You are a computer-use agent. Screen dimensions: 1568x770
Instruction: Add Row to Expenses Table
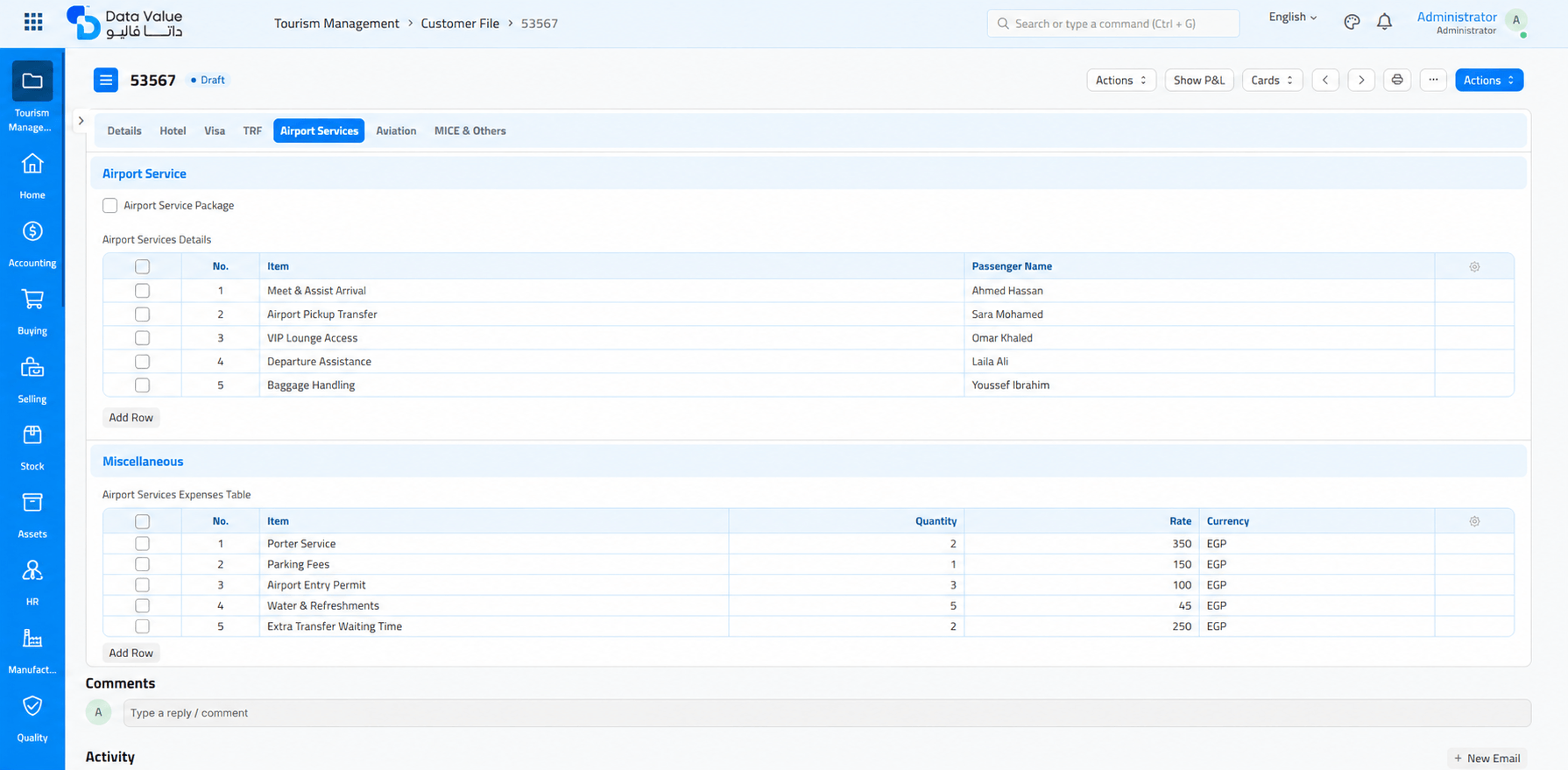[x=131, y=653]
